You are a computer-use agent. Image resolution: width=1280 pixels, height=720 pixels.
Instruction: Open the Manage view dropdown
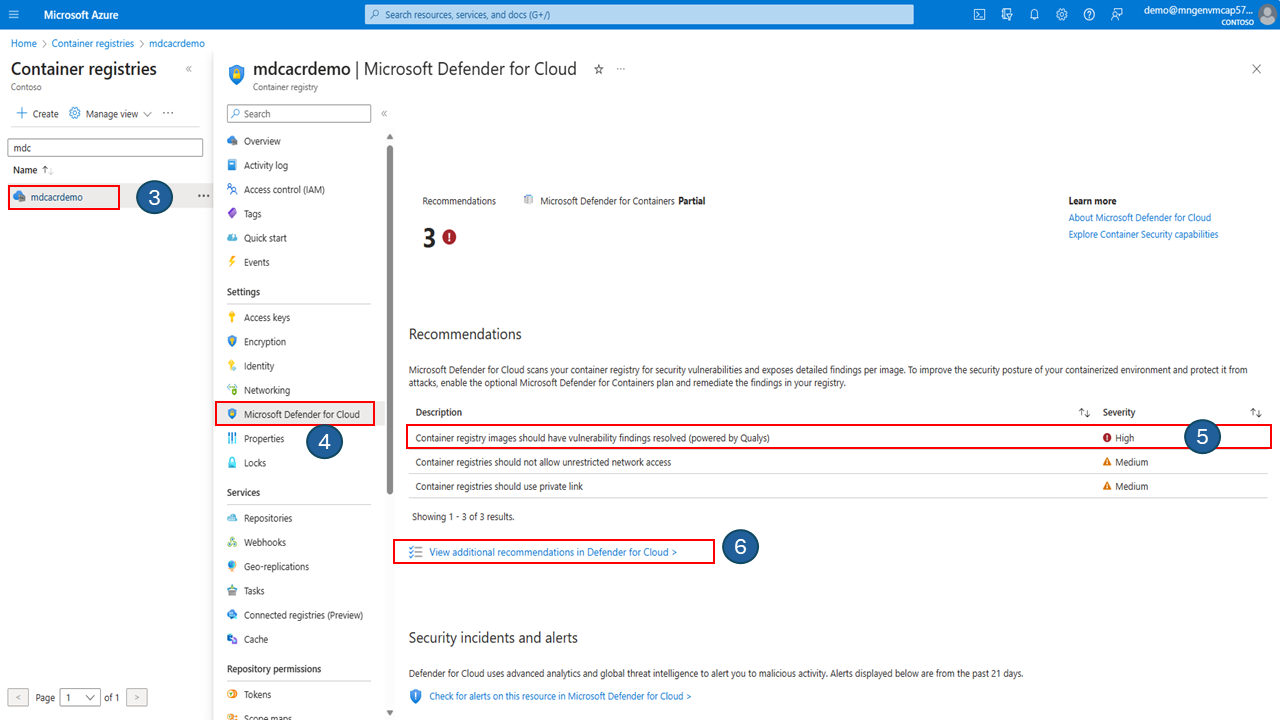point(110,114)
